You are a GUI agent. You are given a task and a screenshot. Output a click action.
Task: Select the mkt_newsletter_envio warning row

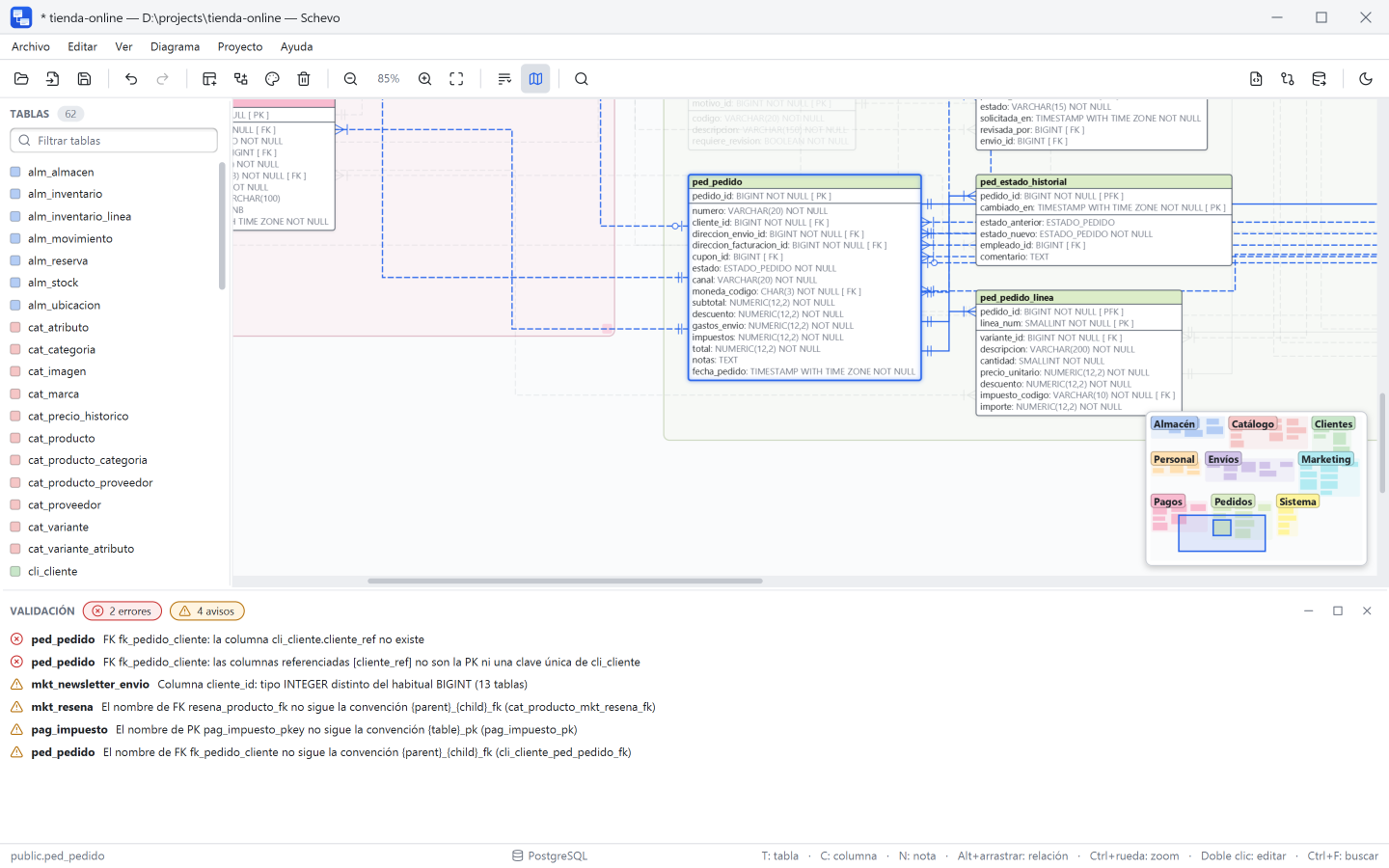(x=694, y=685)
